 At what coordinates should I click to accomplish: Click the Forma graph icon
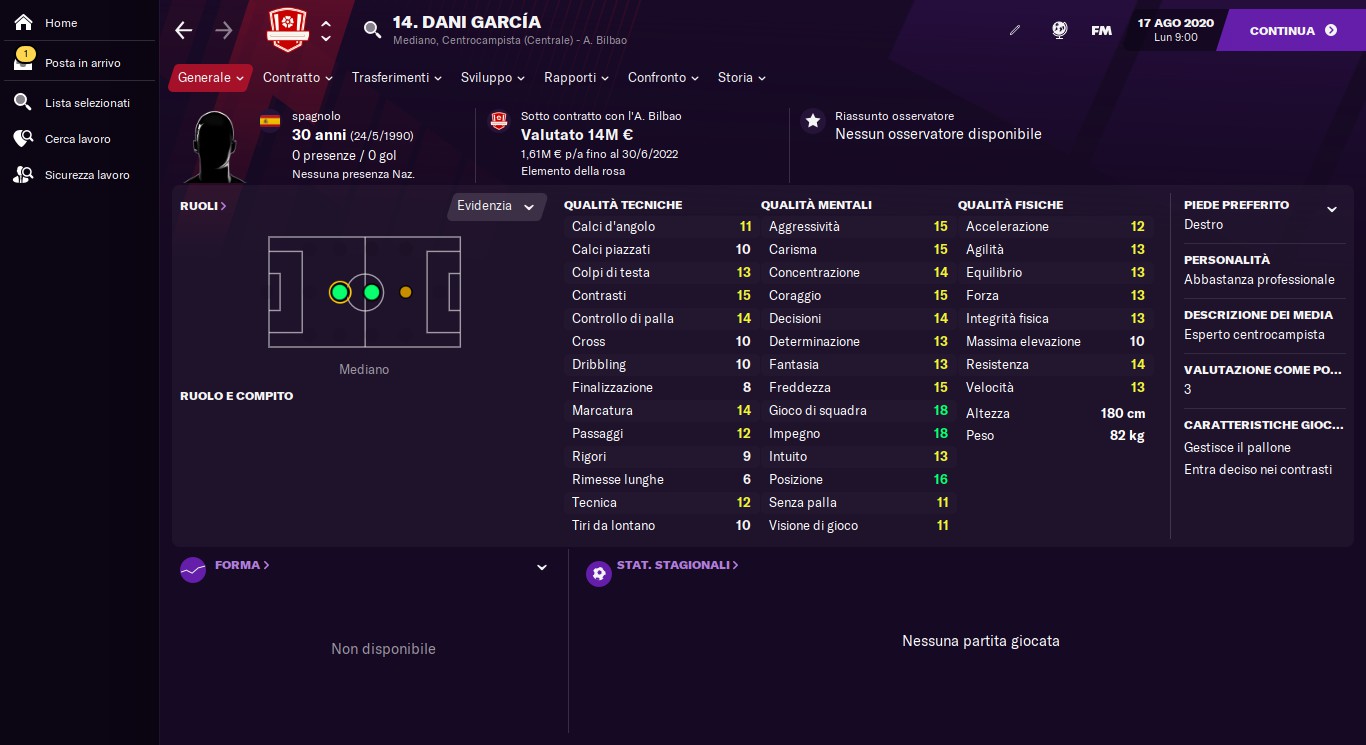193,570
